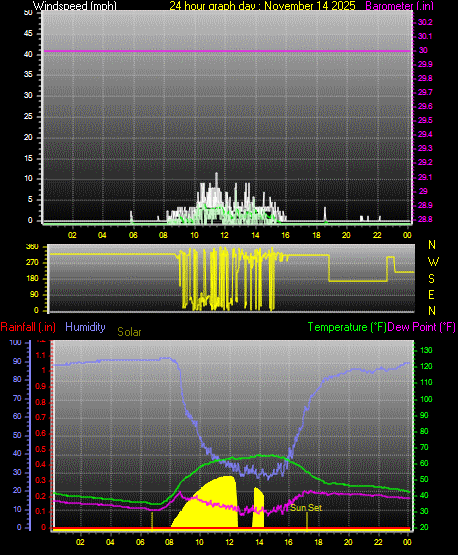The image size is (458, 555).
Task: Click the '30.1' barometer axis value
Action: [x=425, y=36]
